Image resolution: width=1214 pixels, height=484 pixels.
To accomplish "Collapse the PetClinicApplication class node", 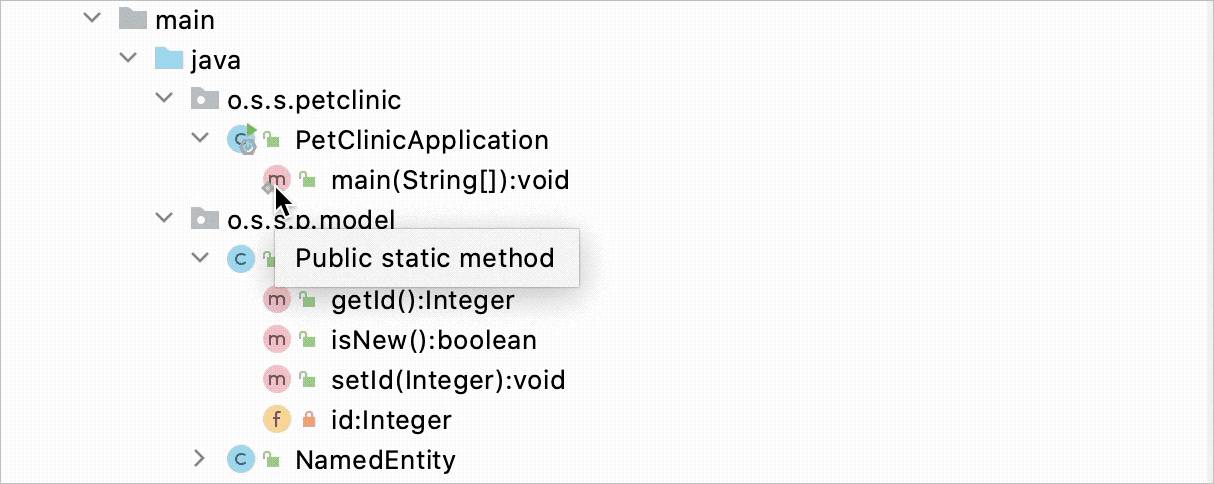I will click(x=200, y=140).
